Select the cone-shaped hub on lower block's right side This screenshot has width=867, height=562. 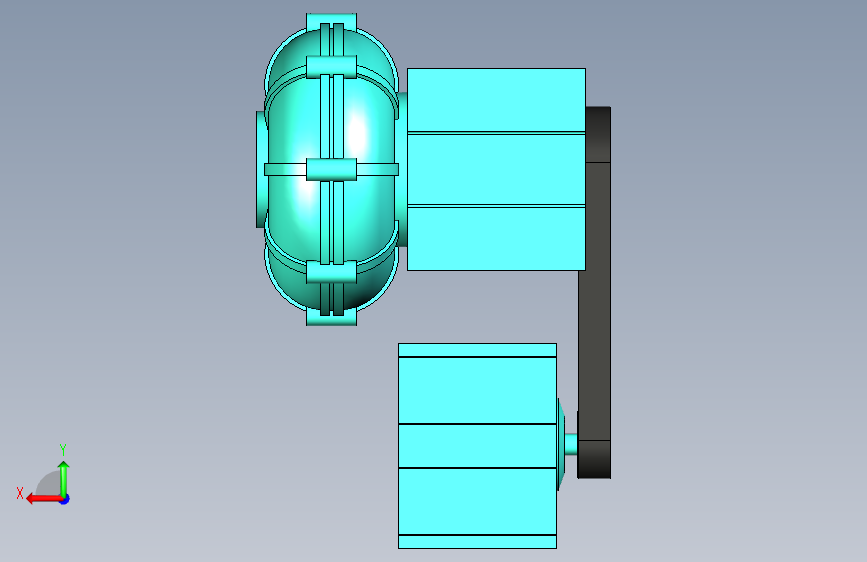click(561, 444)
